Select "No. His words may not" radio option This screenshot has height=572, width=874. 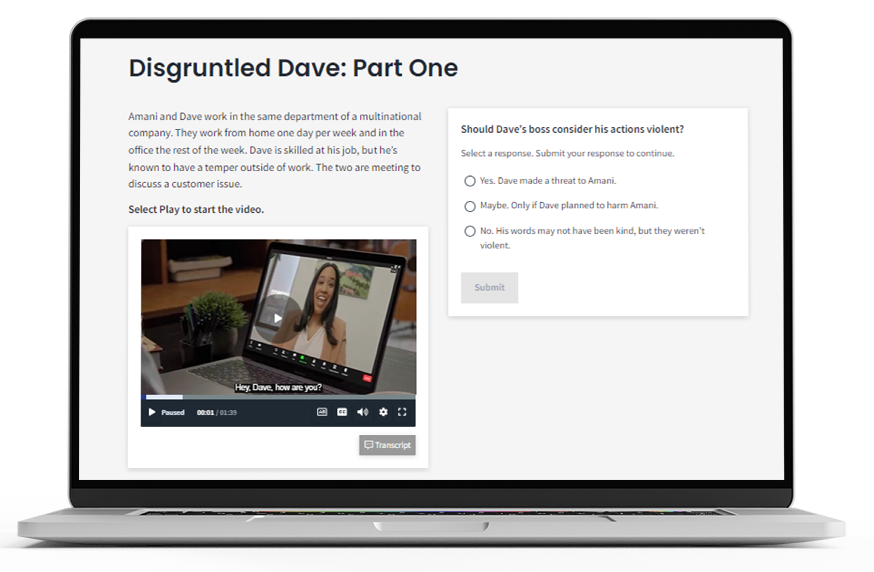(x=470, y=231)
